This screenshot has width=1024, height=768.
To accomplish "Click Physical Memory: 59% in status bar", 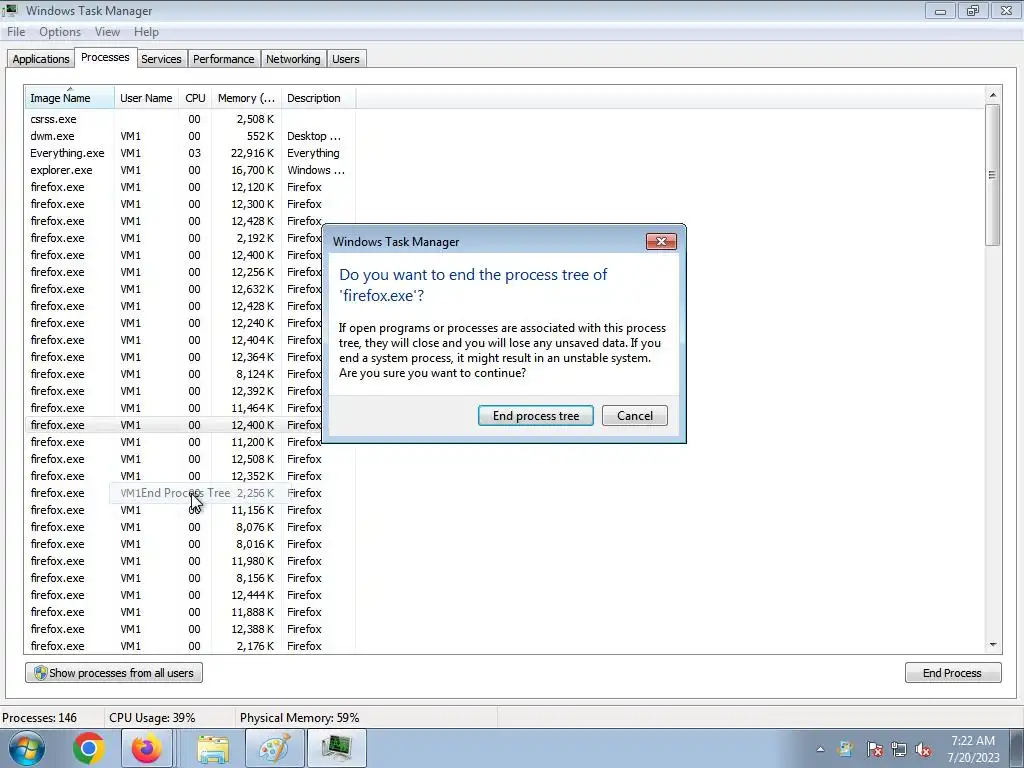I will [x=300, y=718].
